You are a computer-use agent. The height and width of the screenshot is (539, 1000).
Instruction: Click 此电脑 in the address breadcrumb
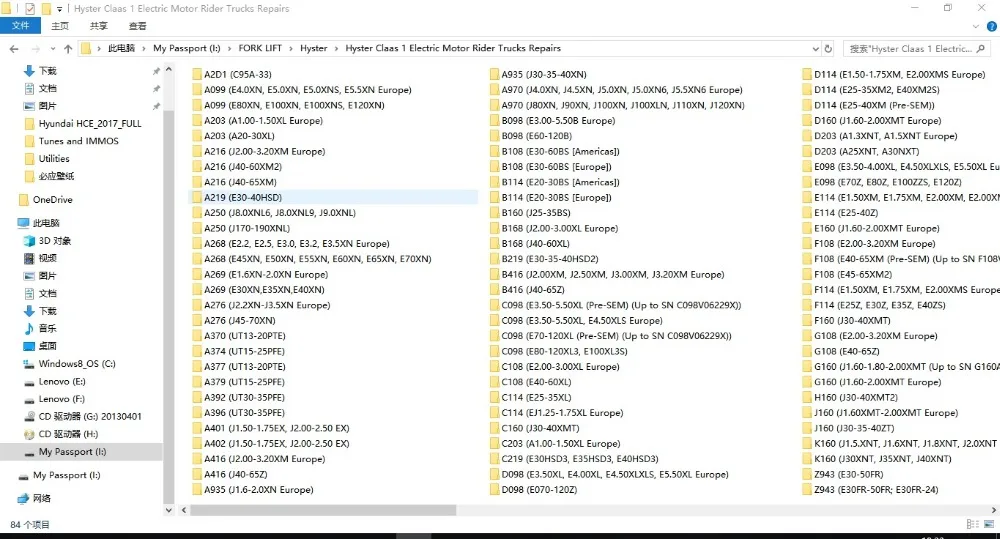click(x=121, y=48)
